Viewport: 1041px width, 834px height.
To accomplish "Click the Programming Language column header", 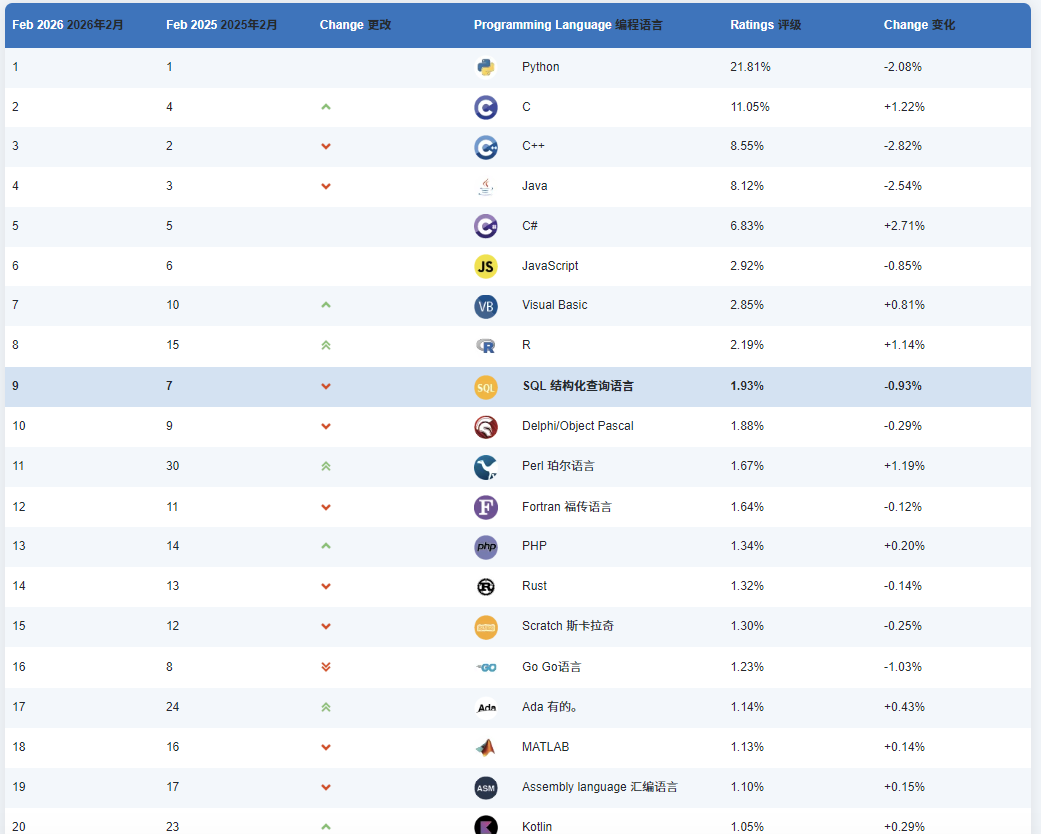I will [x=568, y=25].
